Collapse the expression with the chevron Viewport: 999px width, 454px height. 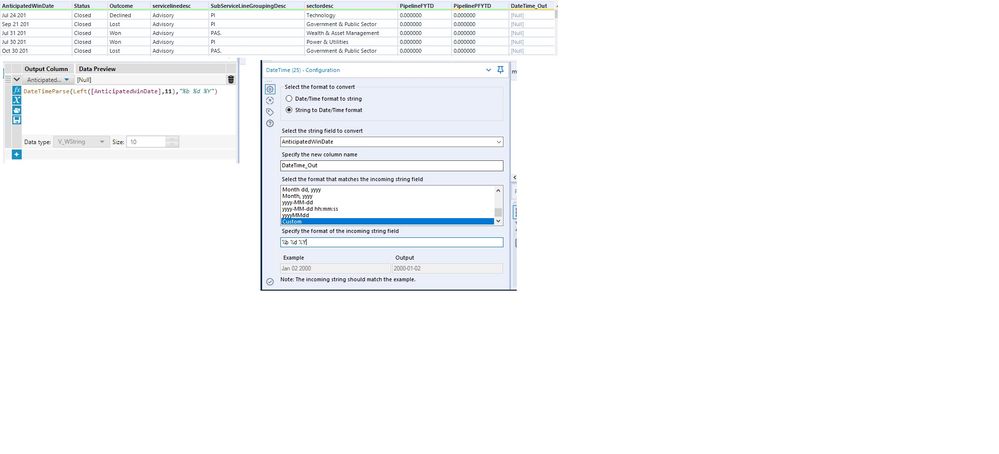pyautogui.click(x=17, y=80)
